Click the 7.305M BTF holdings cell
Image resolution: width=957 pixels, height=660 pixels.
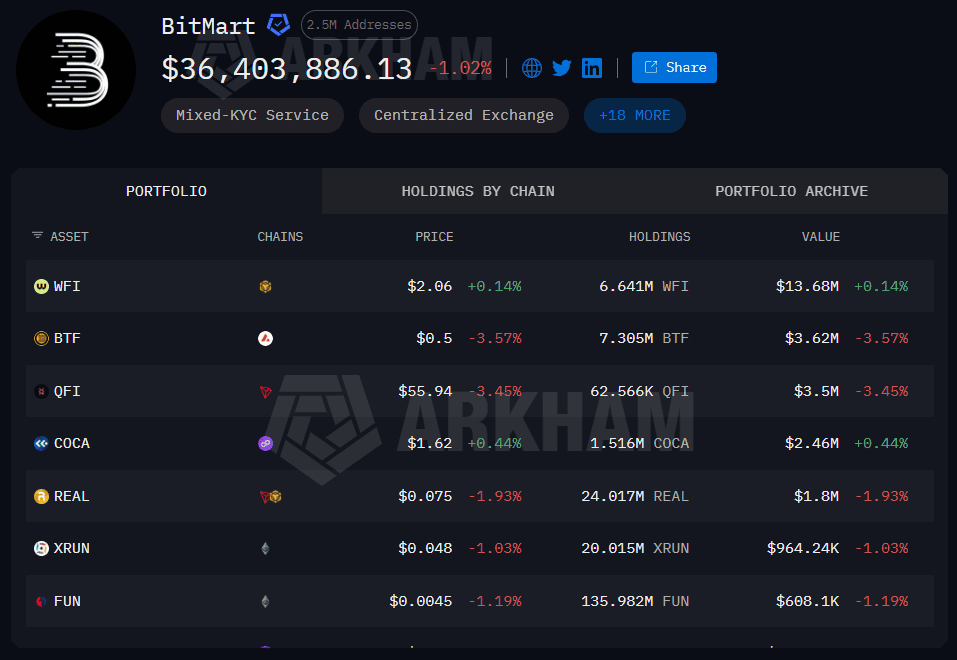click(643, 338)
